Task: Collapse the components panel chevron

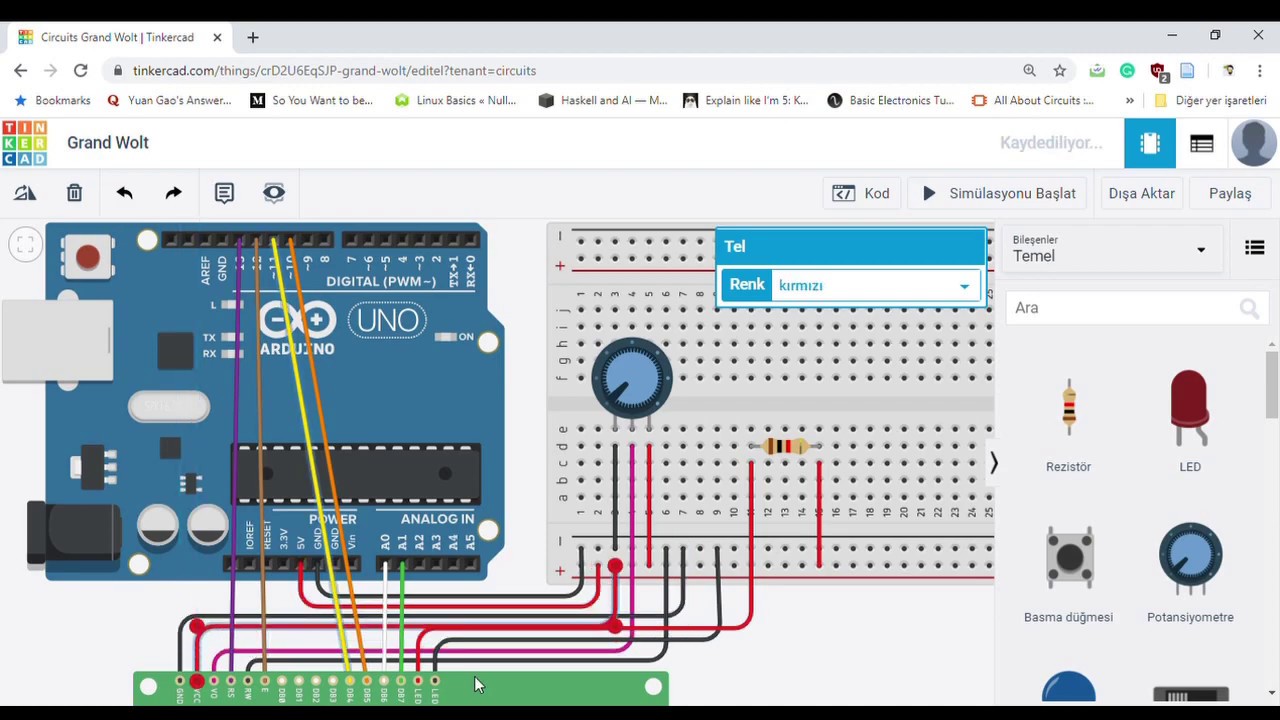Action: (x=993, y=463)
